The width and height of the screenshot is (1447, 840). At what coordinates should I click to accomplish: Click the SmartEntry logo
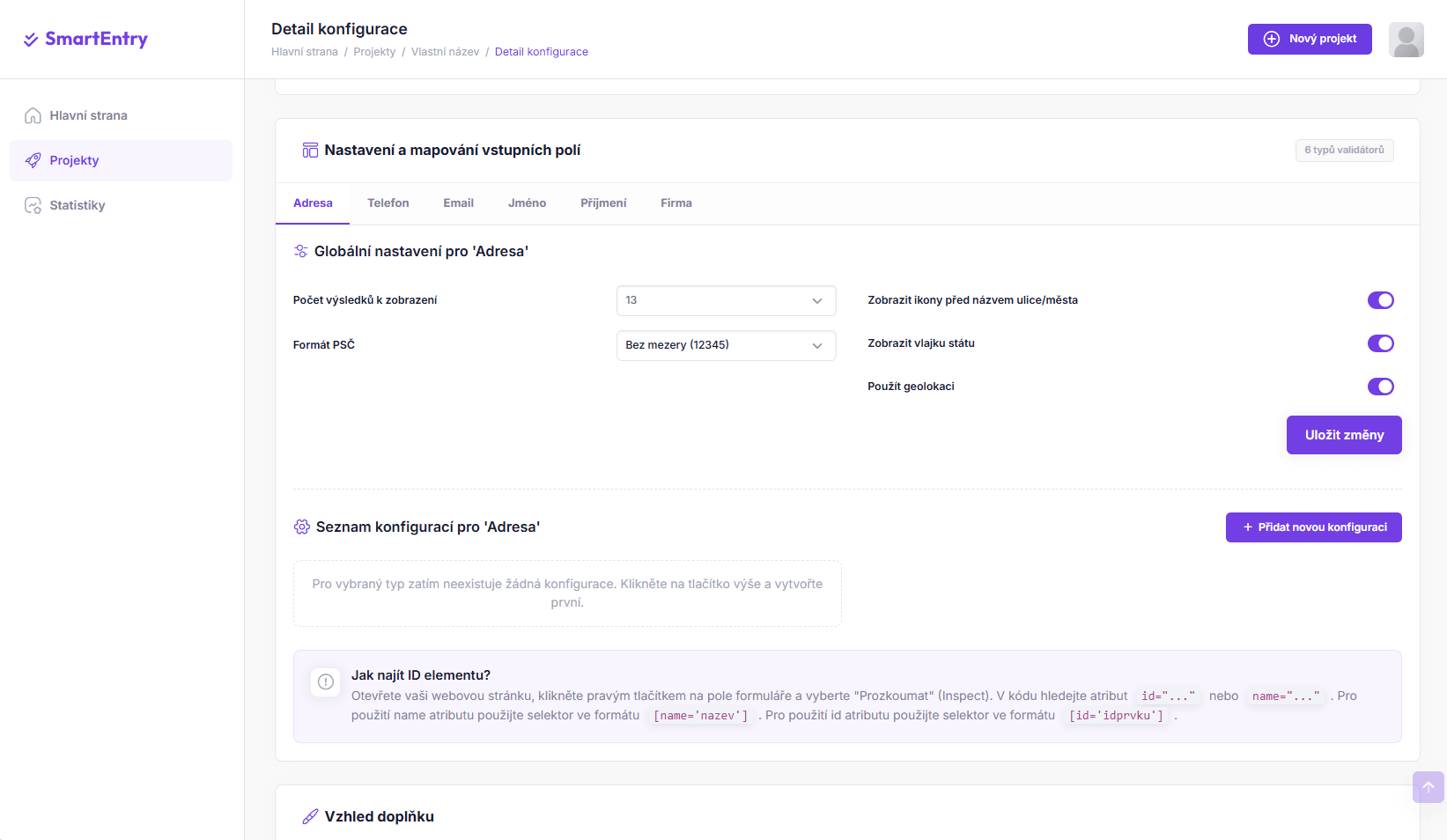pos(85,39)
